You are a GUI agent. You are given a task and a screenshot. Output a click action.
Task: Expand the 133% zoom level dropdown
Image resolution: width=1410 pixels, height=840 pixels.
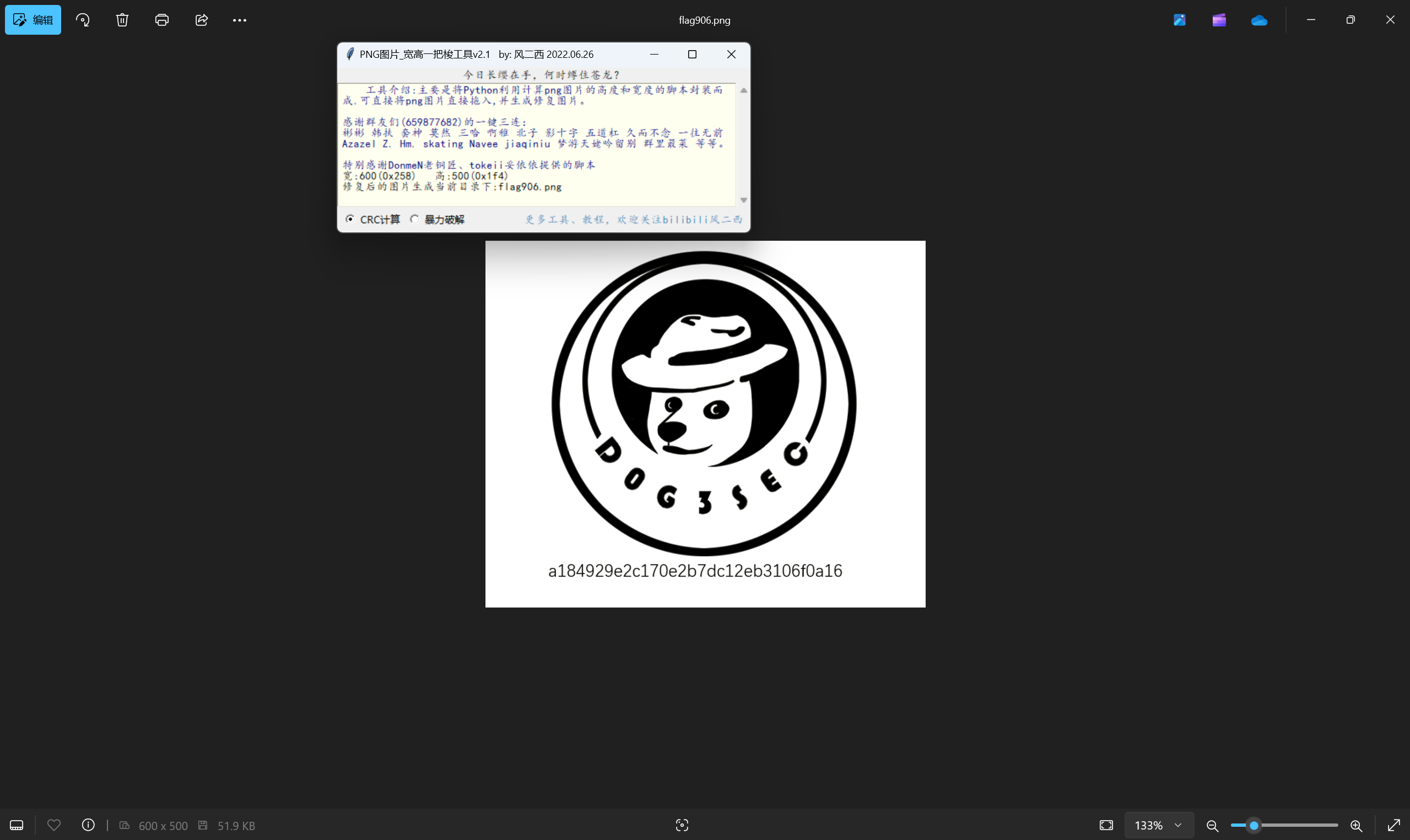[1159, 825]
